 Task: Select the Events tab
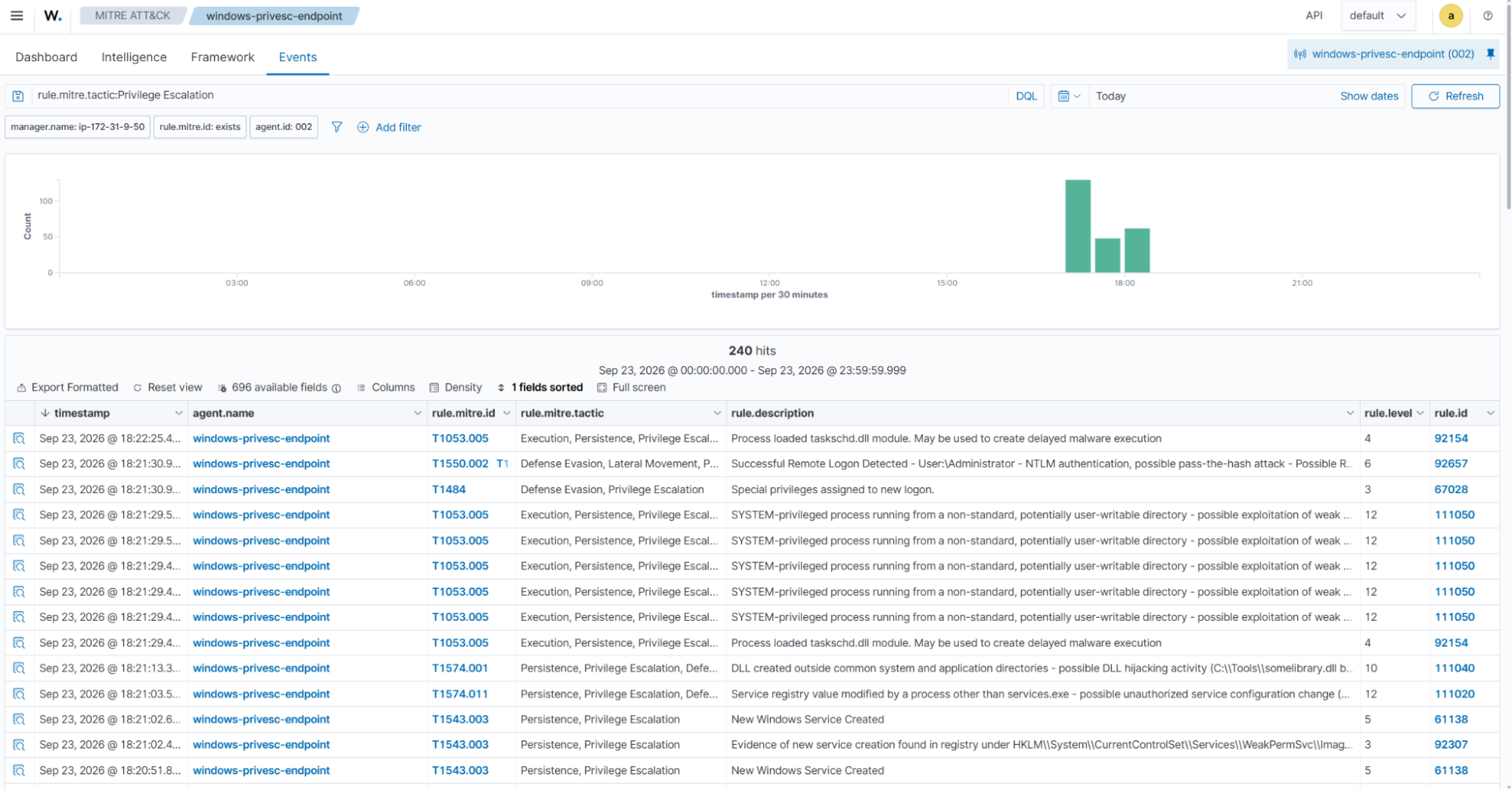click(x=297, y=57)
